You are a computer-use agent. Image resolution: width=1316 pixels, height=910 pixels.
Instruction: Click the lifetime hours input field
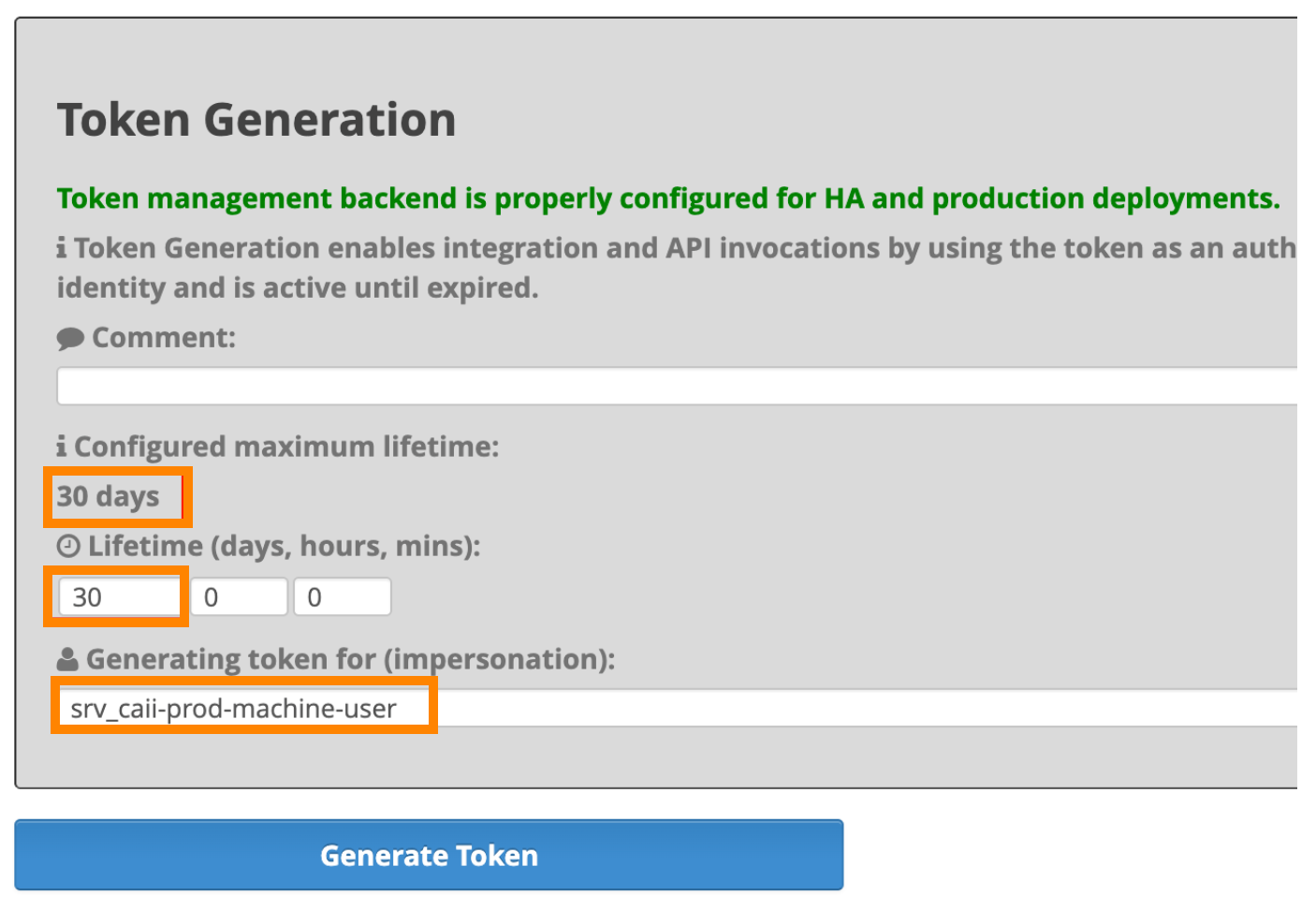(x=239, y=597)
